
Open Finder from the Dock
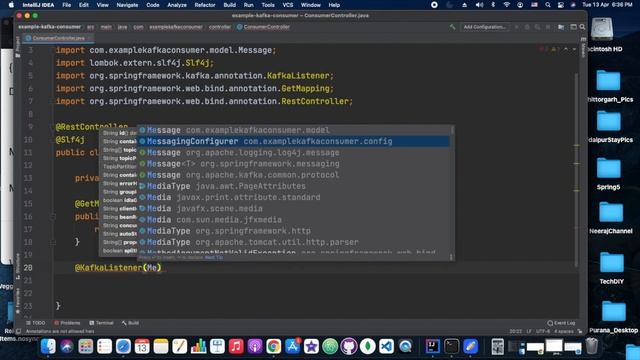(x=48, y=347)
